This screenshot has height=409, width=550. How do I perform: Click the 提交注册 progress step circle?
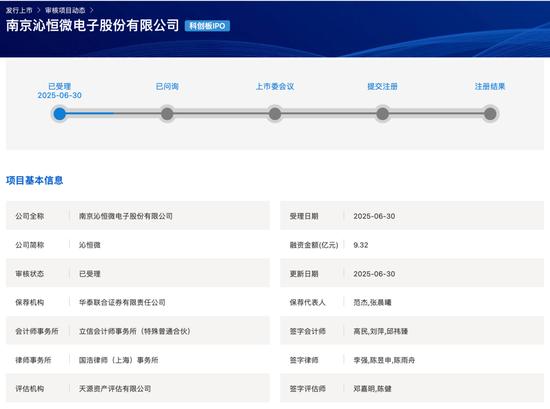(x=383, y=114)
